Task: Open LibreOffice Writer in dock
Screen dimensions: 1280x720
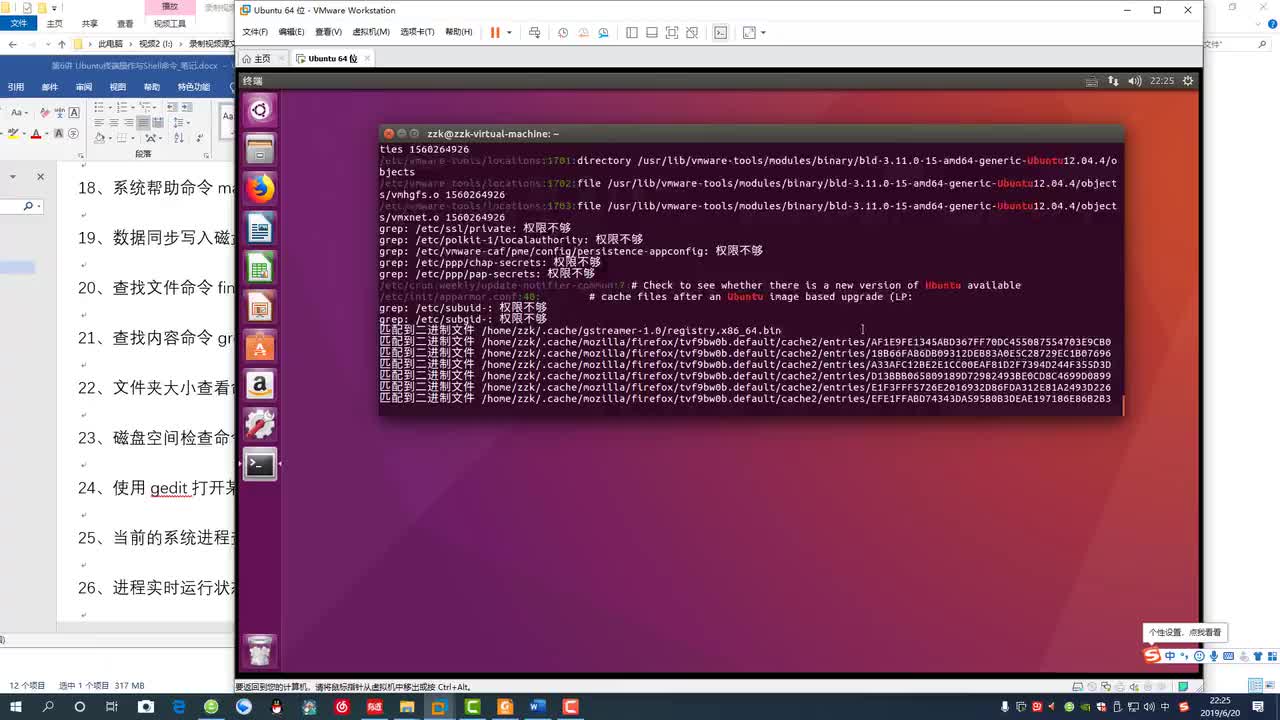Action: [260, 229]
